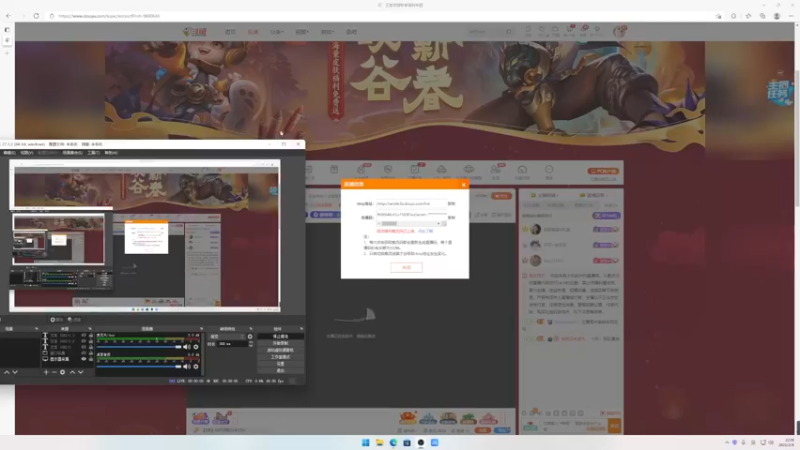
Task: Open the gauge icon in the streamer toolbar
Action: (x=522, y=169)
